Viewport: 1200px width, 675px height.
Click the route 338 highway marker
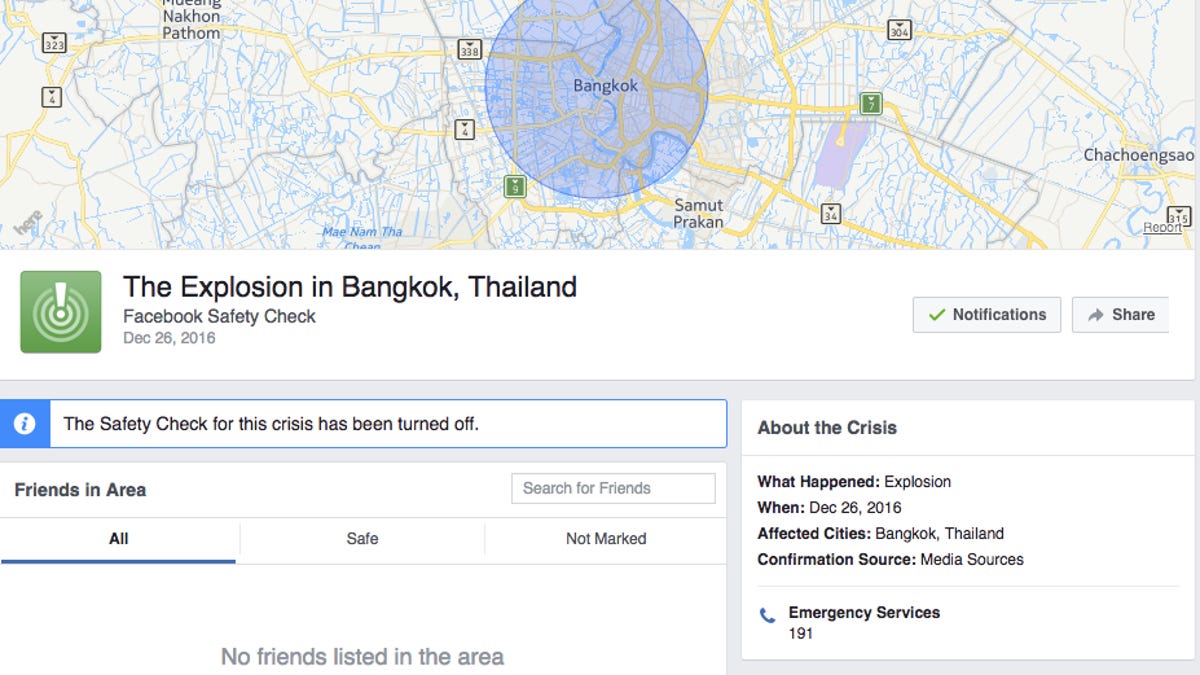tap(469, 49)
